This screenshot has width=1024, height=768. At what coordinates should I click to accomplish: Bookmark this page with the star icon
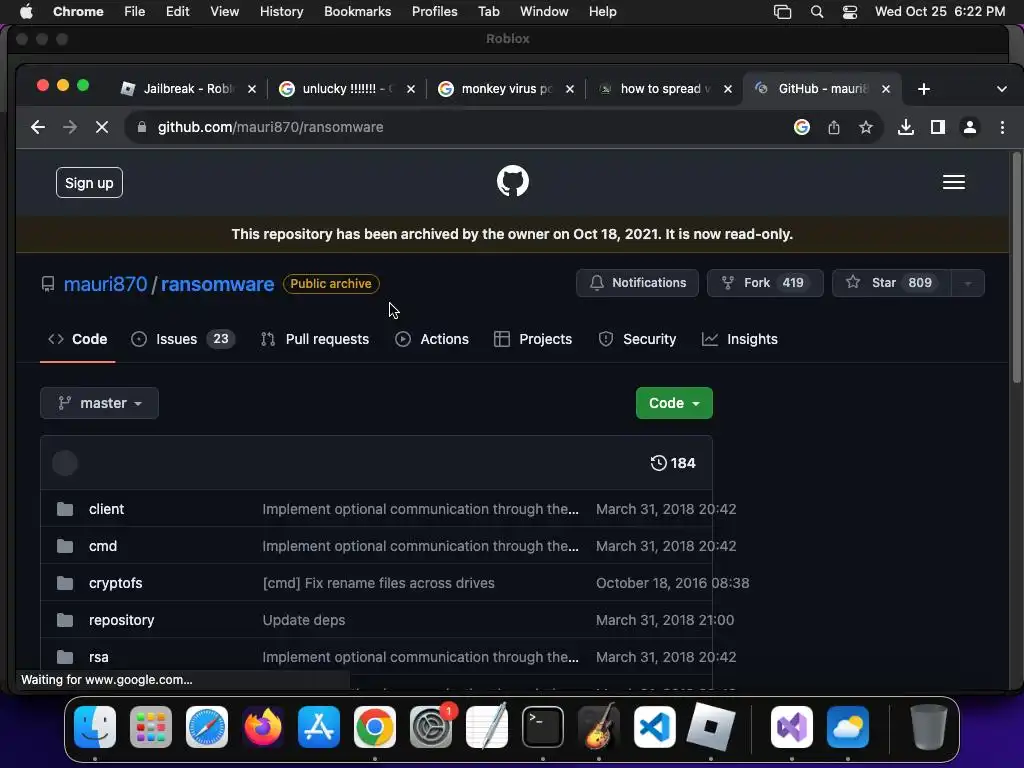(x=865, y=127)
